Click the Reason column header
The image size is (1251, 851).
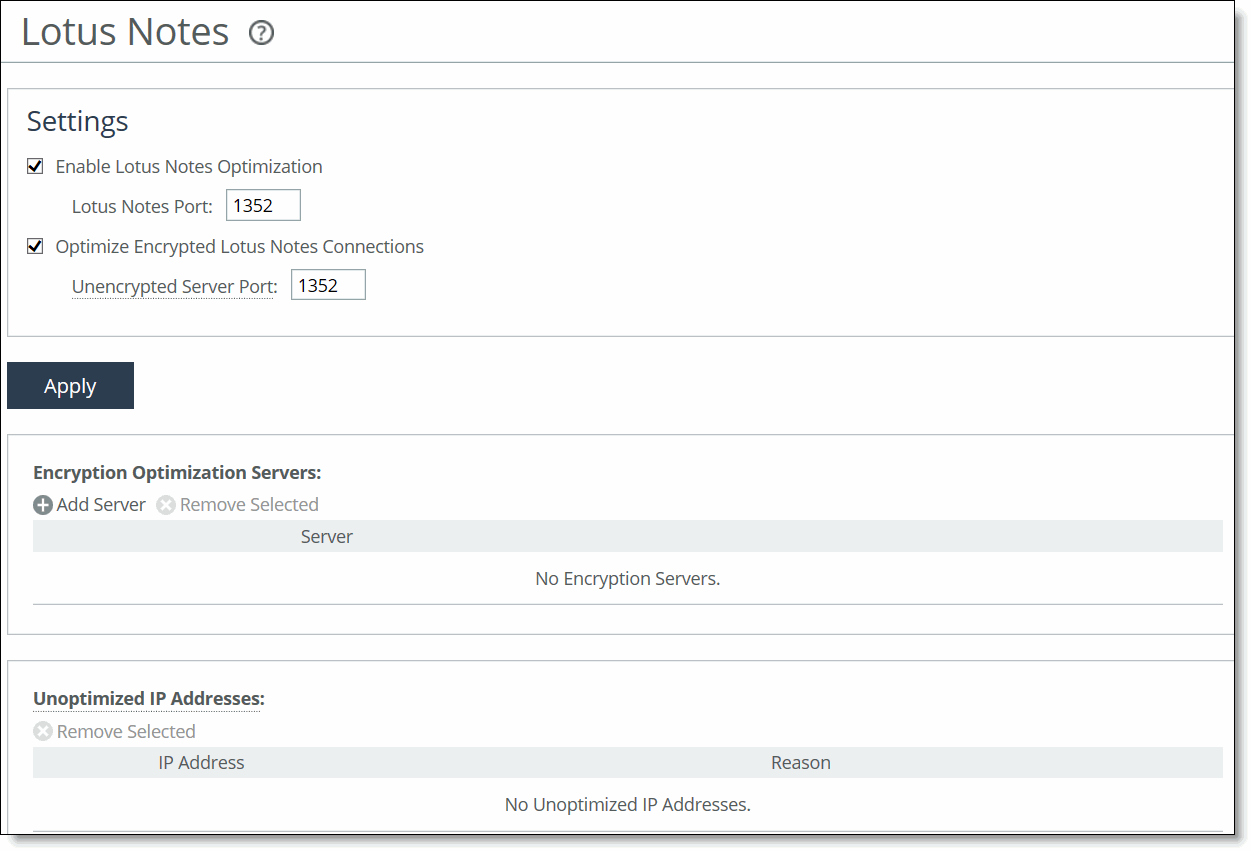click(800, 762)
